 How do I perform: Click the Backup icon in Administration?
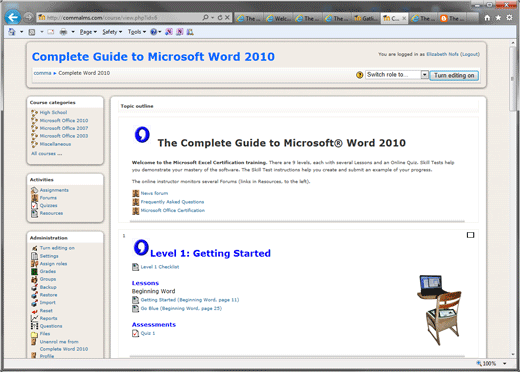(34, 287)
